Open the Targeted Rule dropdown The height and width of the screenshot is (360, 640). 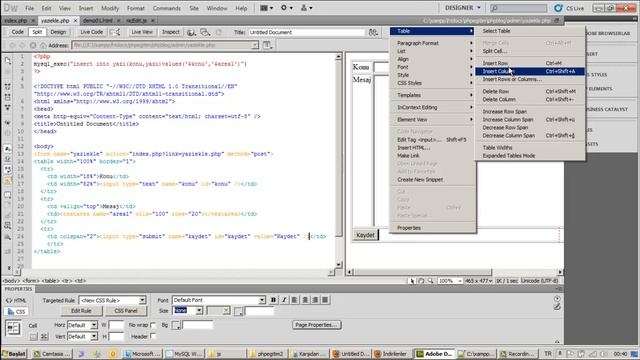142,300
